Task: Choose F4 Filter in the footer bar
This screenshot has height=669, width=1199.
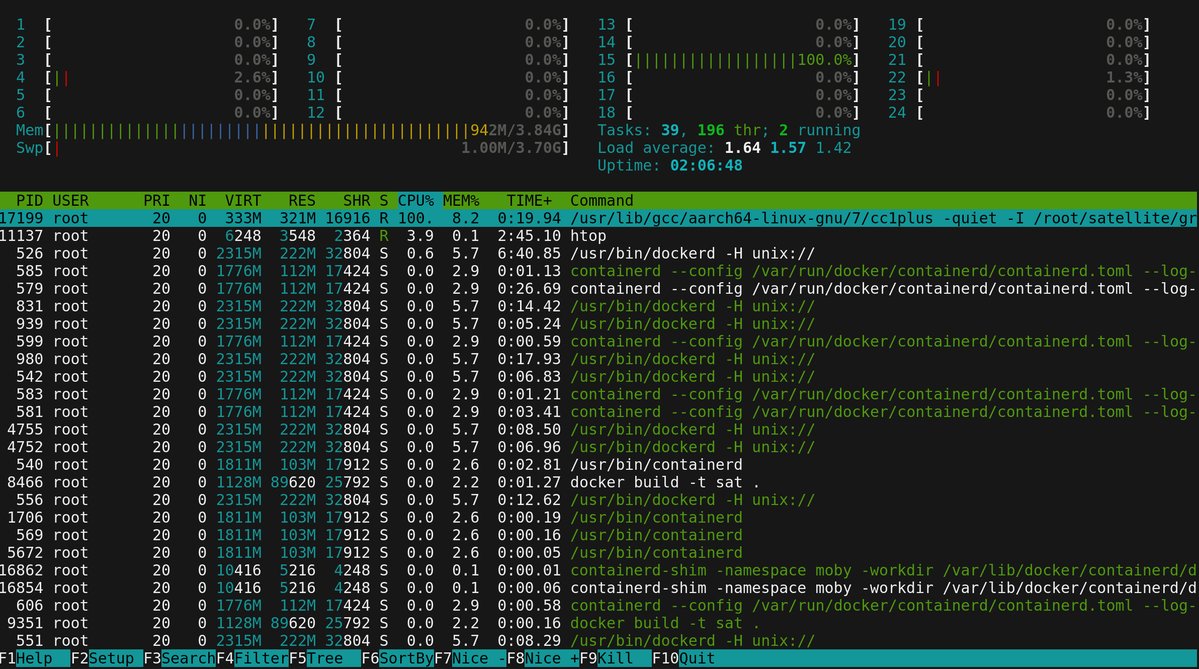Action: tap(252, 658)
